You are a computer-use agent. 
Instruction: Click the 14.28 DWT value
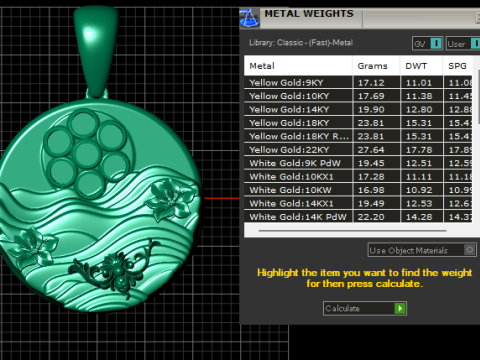(419, 217)
